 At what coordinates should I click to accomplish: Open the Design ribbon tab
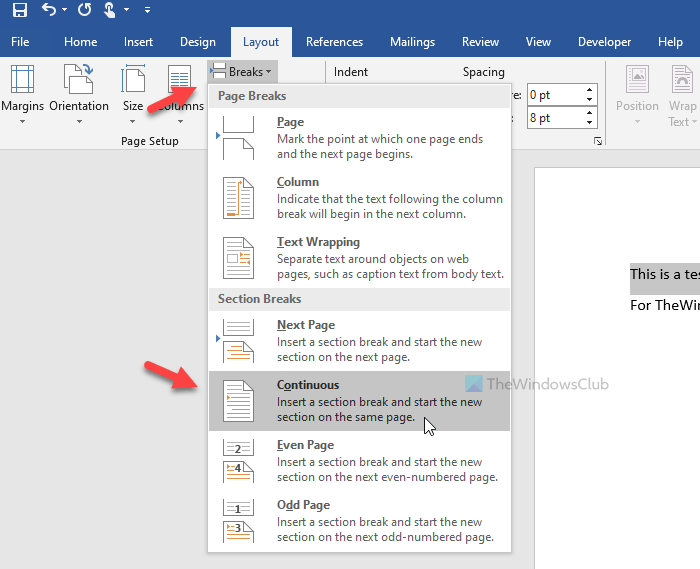pos(198,42)
